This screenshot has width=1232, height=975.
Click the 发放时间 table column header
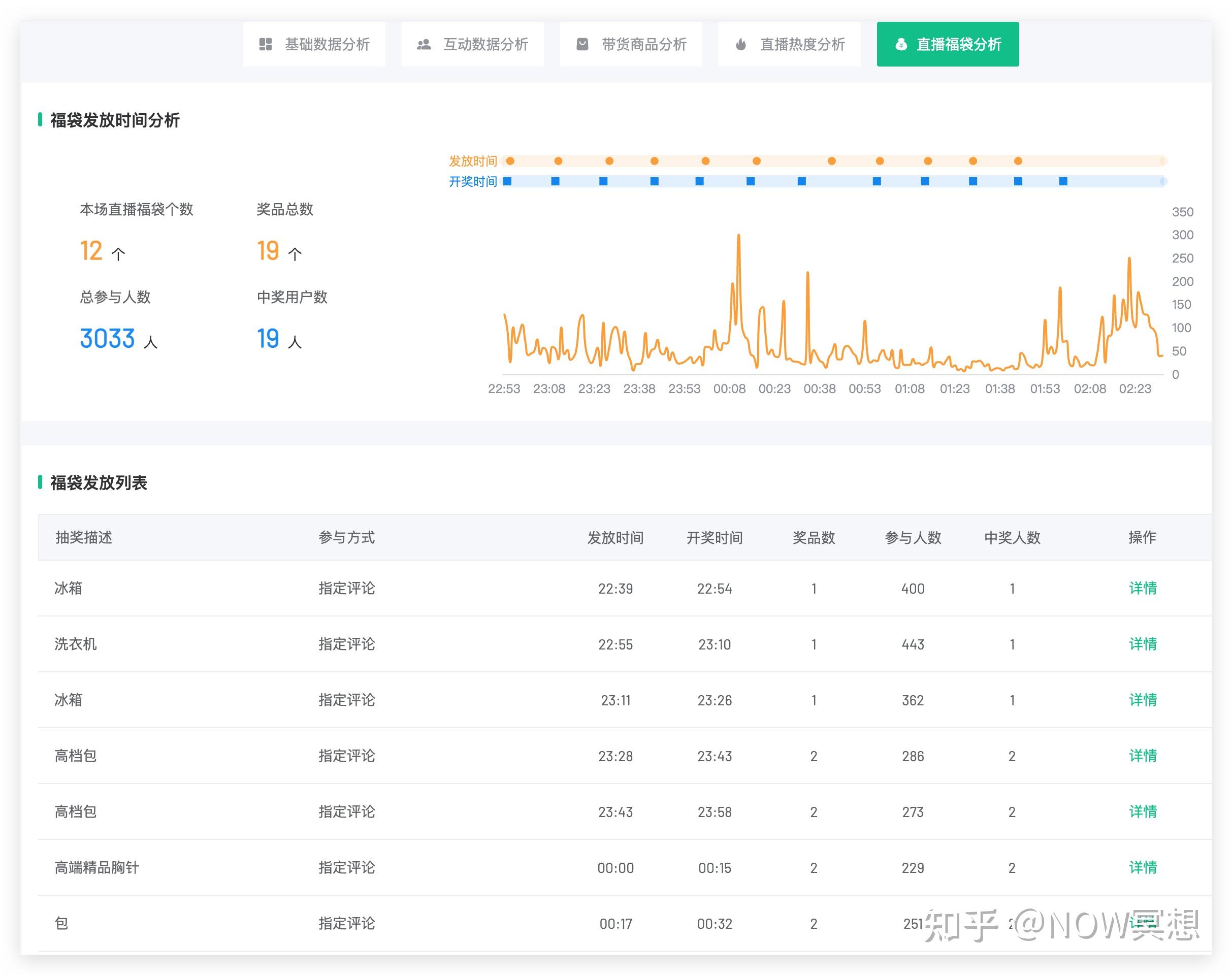pos(615,538)
